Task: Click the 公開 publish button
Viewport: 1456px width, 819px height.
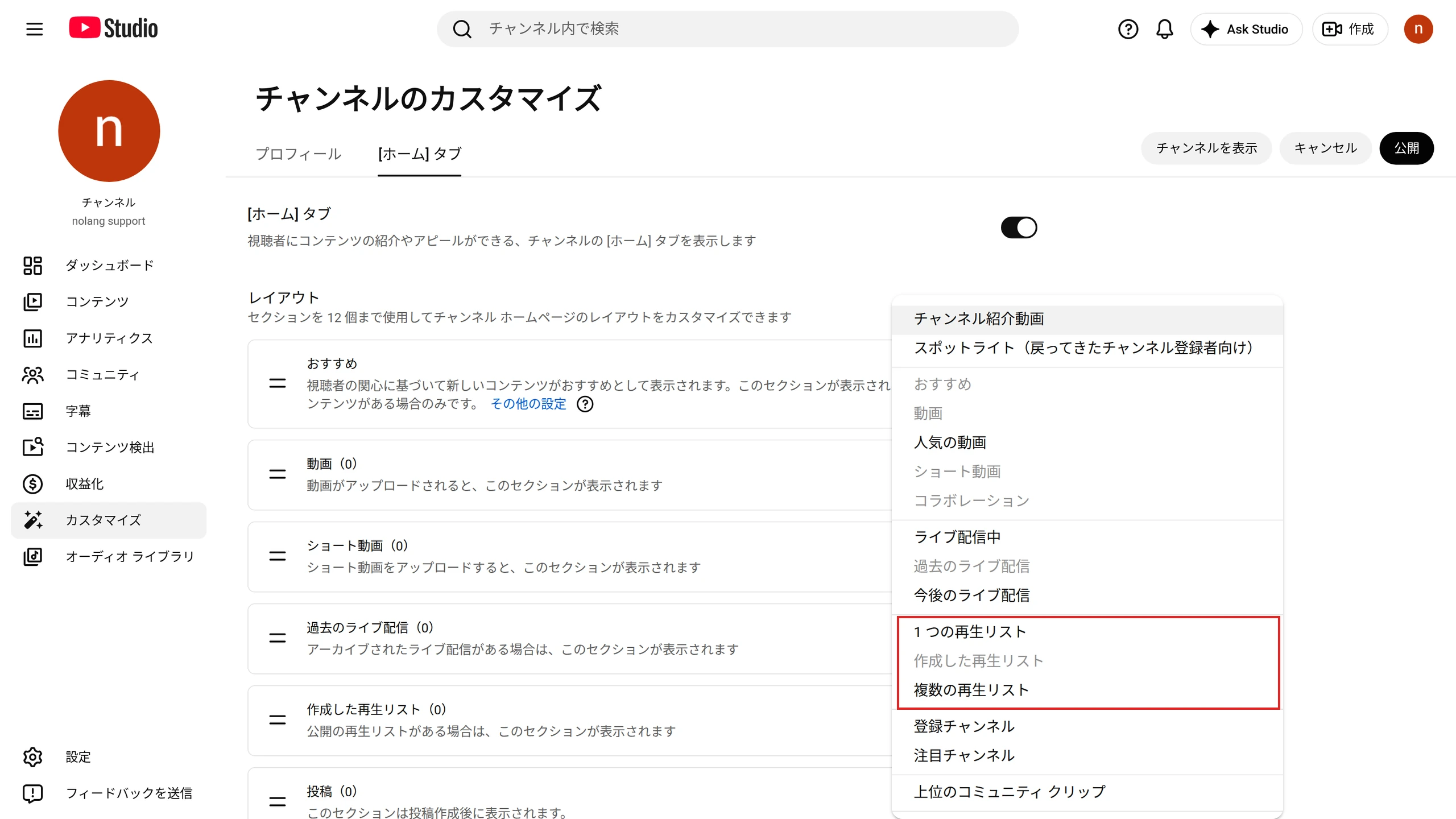Action: pos(1407,148)
